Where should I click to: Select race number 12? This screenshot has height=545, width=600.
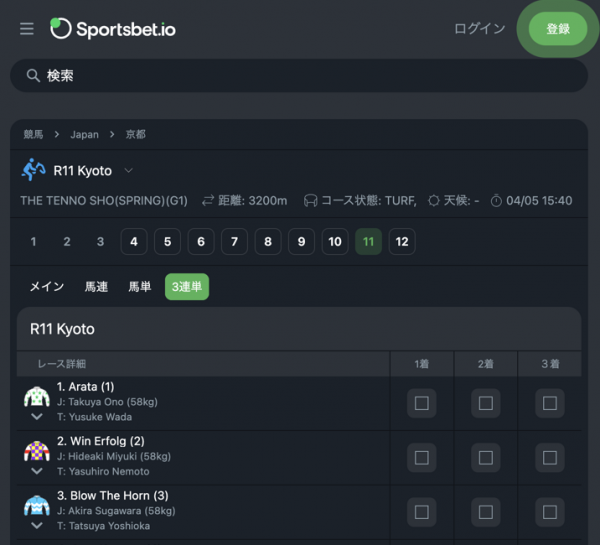(x=402, y=241)
